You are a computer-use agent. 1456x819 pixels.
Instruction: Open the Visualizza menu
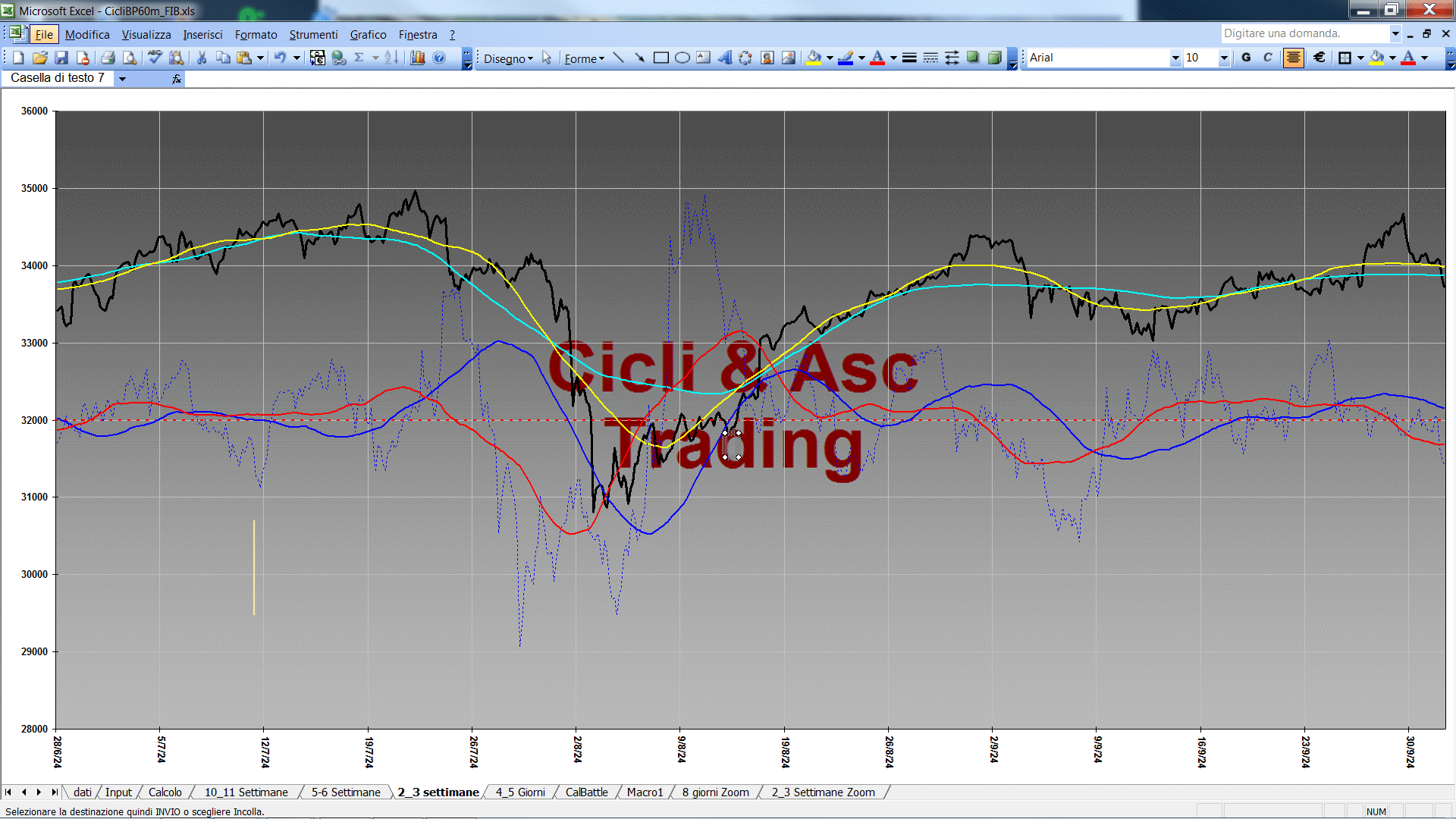click(x=146, y=34)
